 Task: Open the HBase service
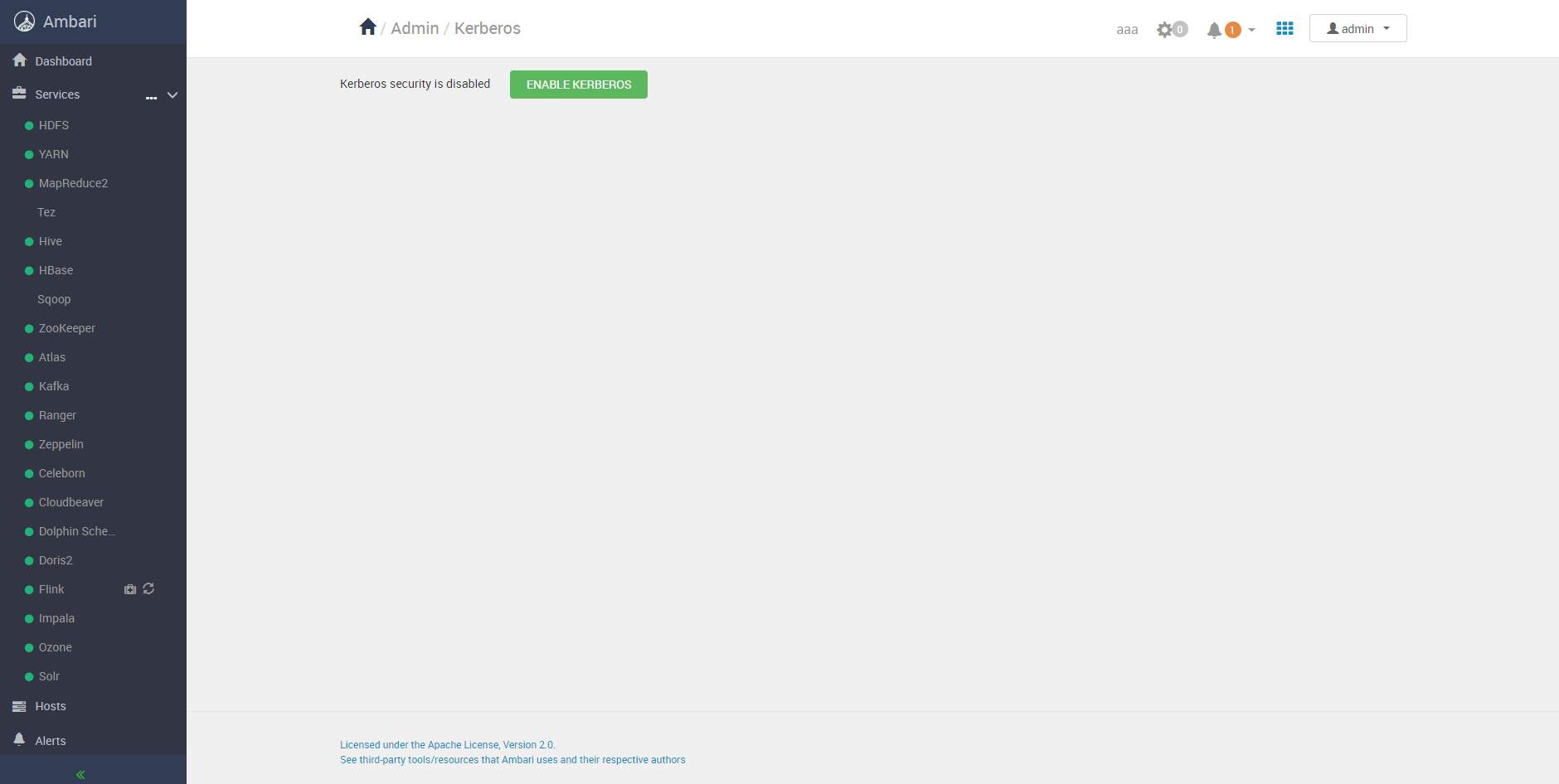[56, 270]
